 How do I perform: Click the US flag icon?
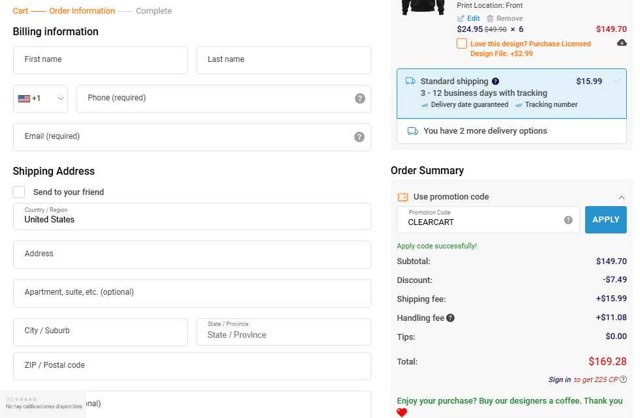point(24,98)
